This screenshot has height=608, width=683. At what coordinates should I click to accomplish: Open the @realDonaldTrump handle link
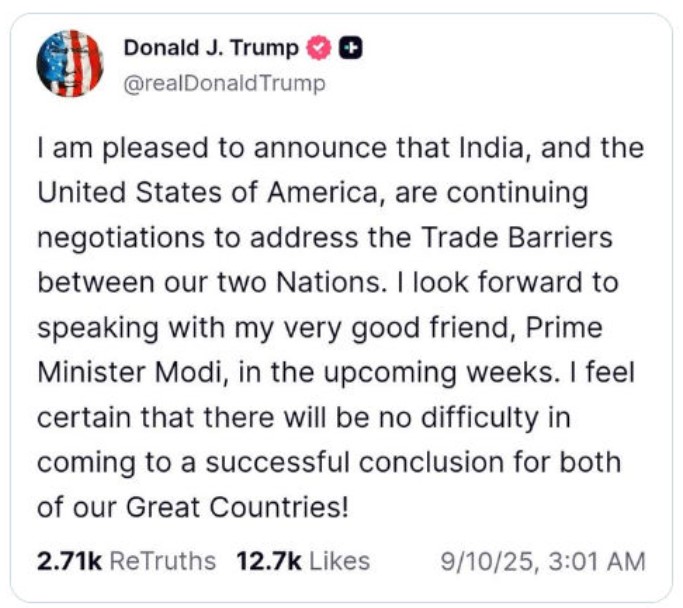pyautogui.click(x=224, y=83)
